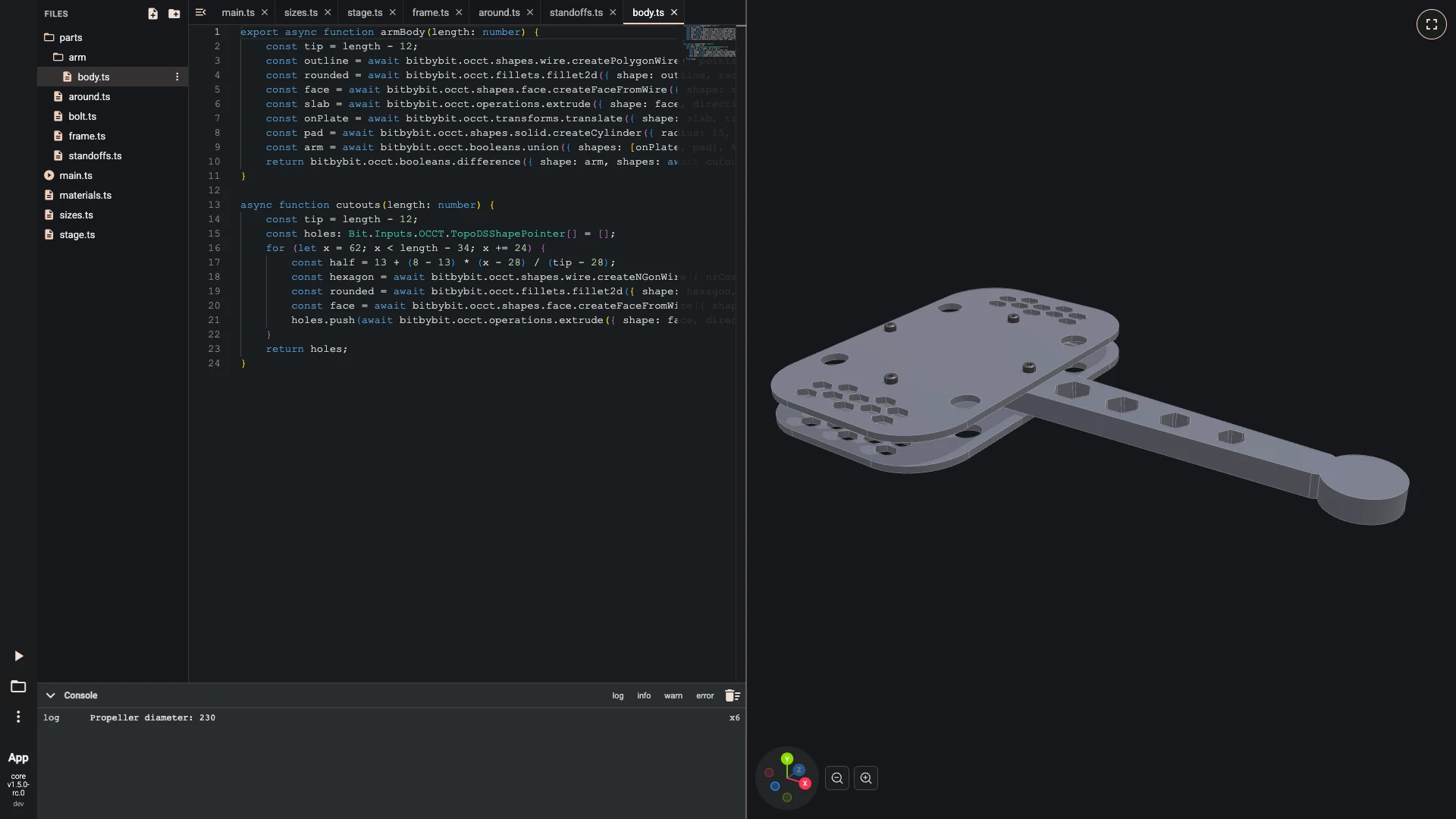Click the green Y axis on gizmo
1456x819 pixels.
tap(787, 758)
